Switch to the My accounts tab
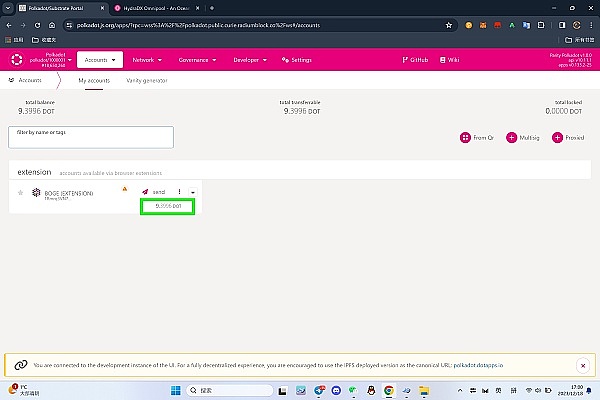 (94, 80)
